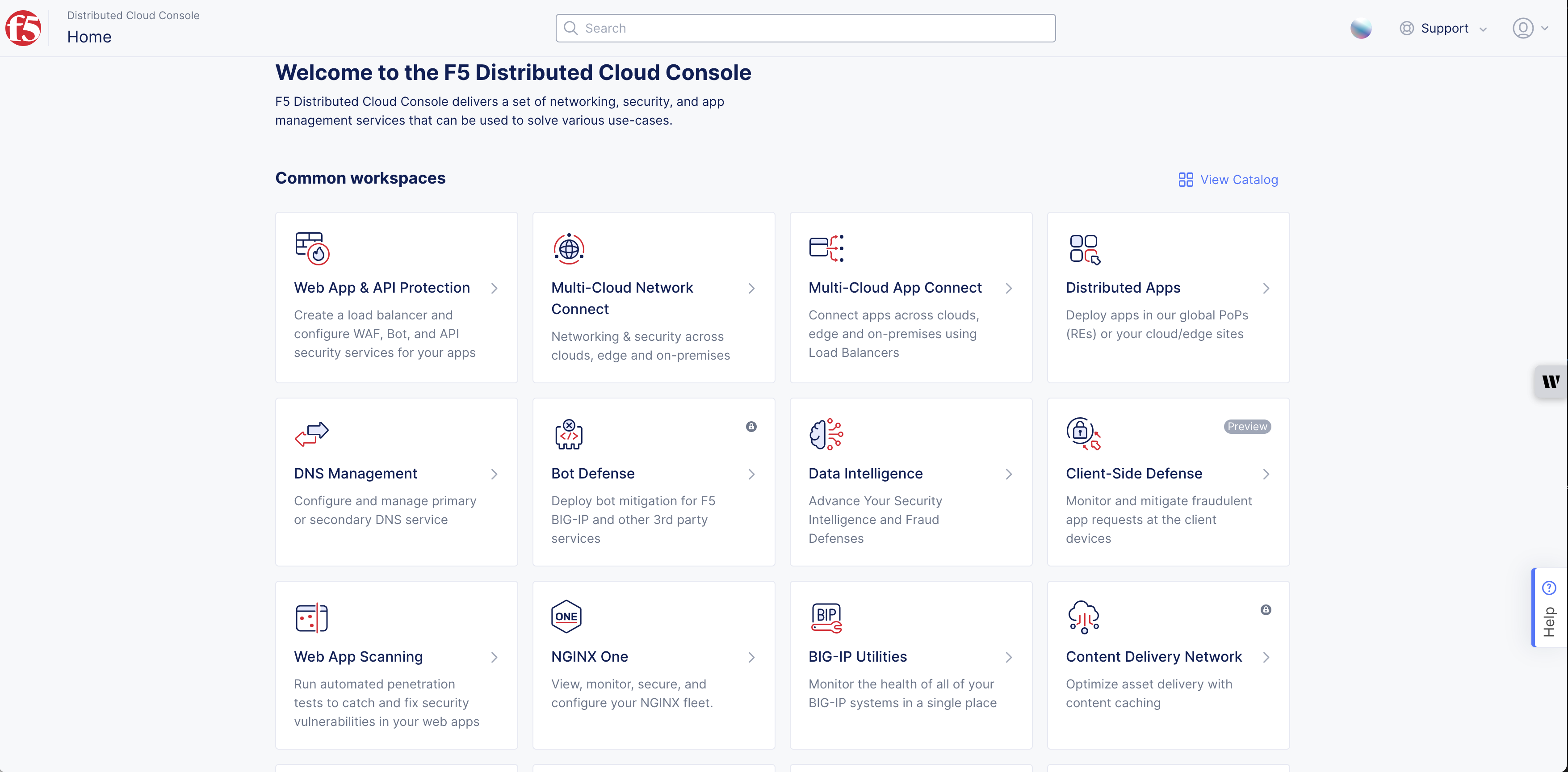The image size is (1568, 772).
Task: Expand Distributed Apps with its chevron arrow
Action: click(x=1266, y=289)
